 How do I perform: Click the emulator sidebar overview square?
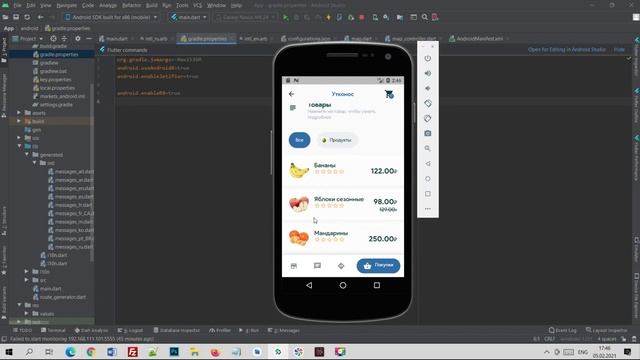[x=427, y=194]
